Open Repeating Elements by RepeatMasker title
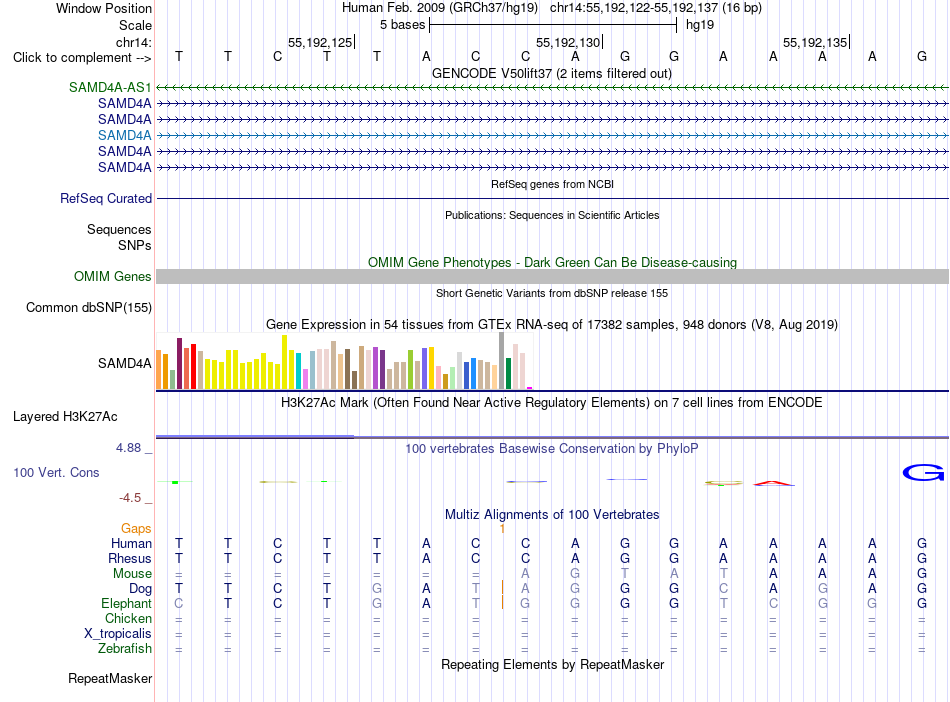The height and width of the screenshot is (702, 950). (x=552, y=664)
